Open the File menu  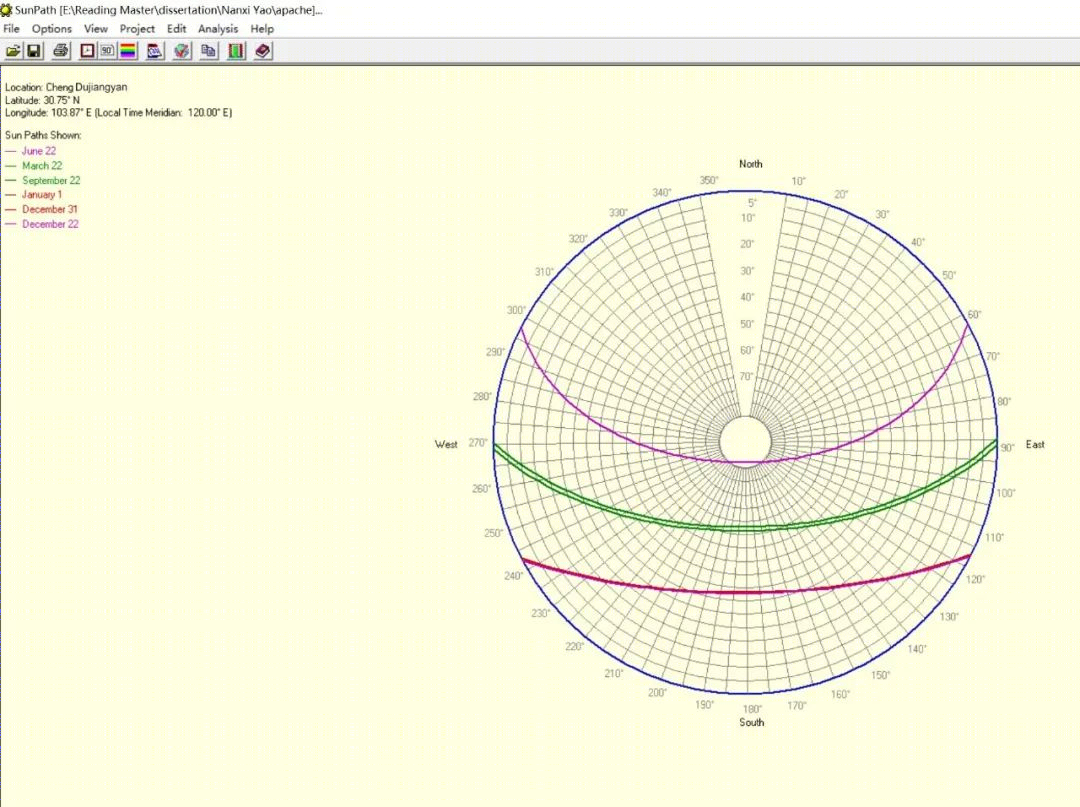pos(11,29)
